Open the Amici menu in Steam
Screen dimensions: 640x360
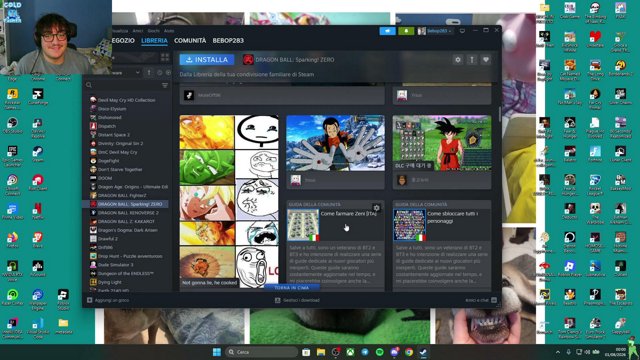tap(138, 31)
